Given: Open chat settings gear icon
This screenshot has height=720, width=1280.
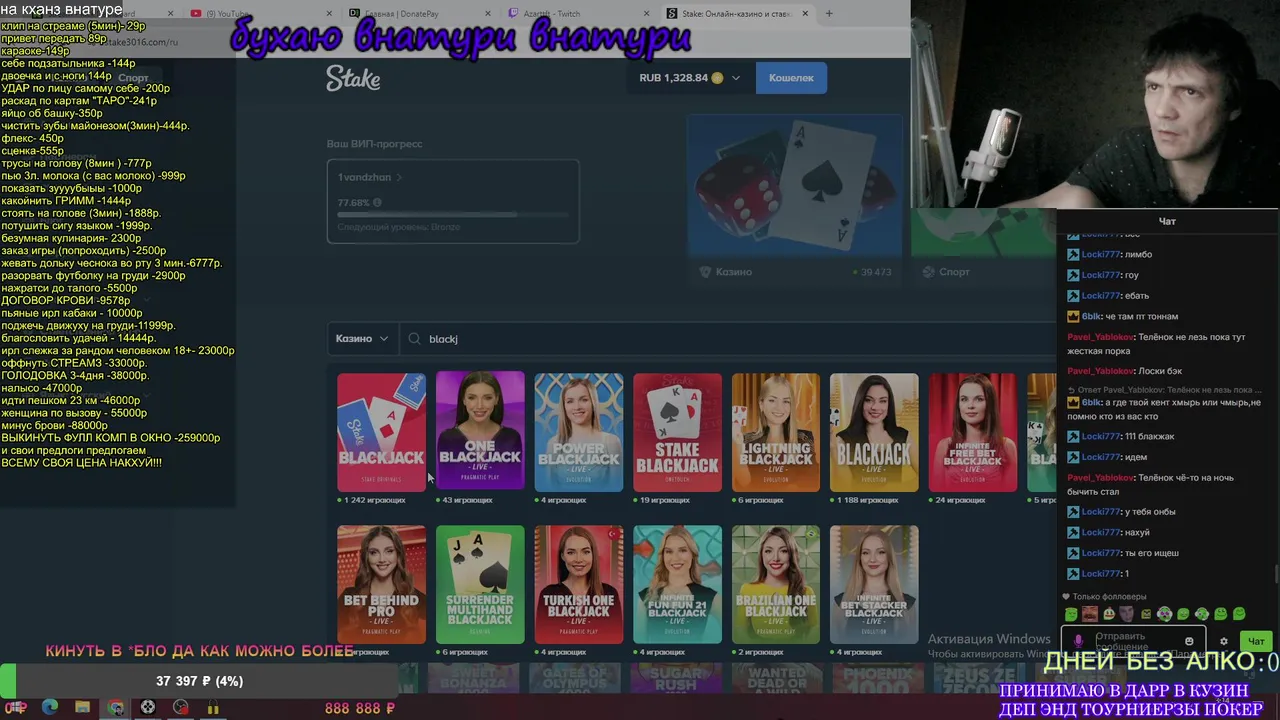Looking at the screenshot, I should pyautogui.click(x=1223, y=642).
